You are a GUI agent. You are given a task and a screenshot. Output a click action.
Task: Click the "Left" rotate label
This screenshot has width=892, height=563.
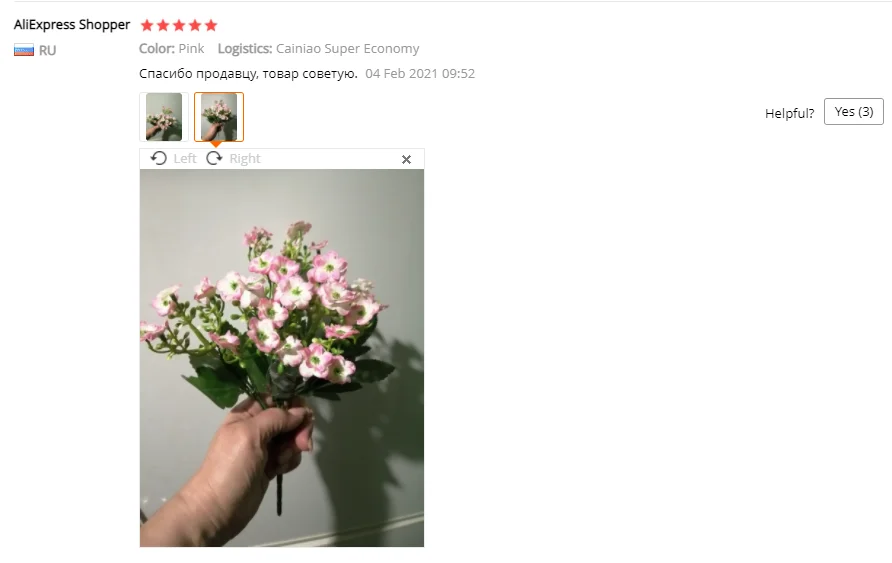(185, 159)
